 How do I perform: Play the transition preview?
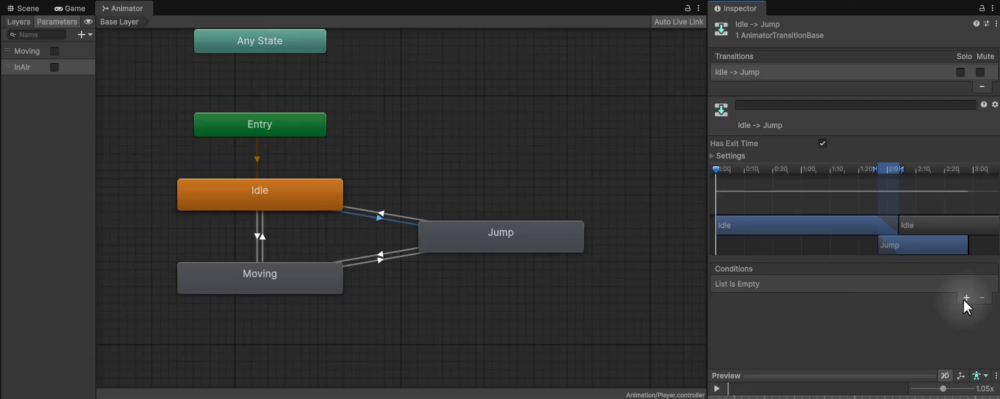click(x=717, y=388)
